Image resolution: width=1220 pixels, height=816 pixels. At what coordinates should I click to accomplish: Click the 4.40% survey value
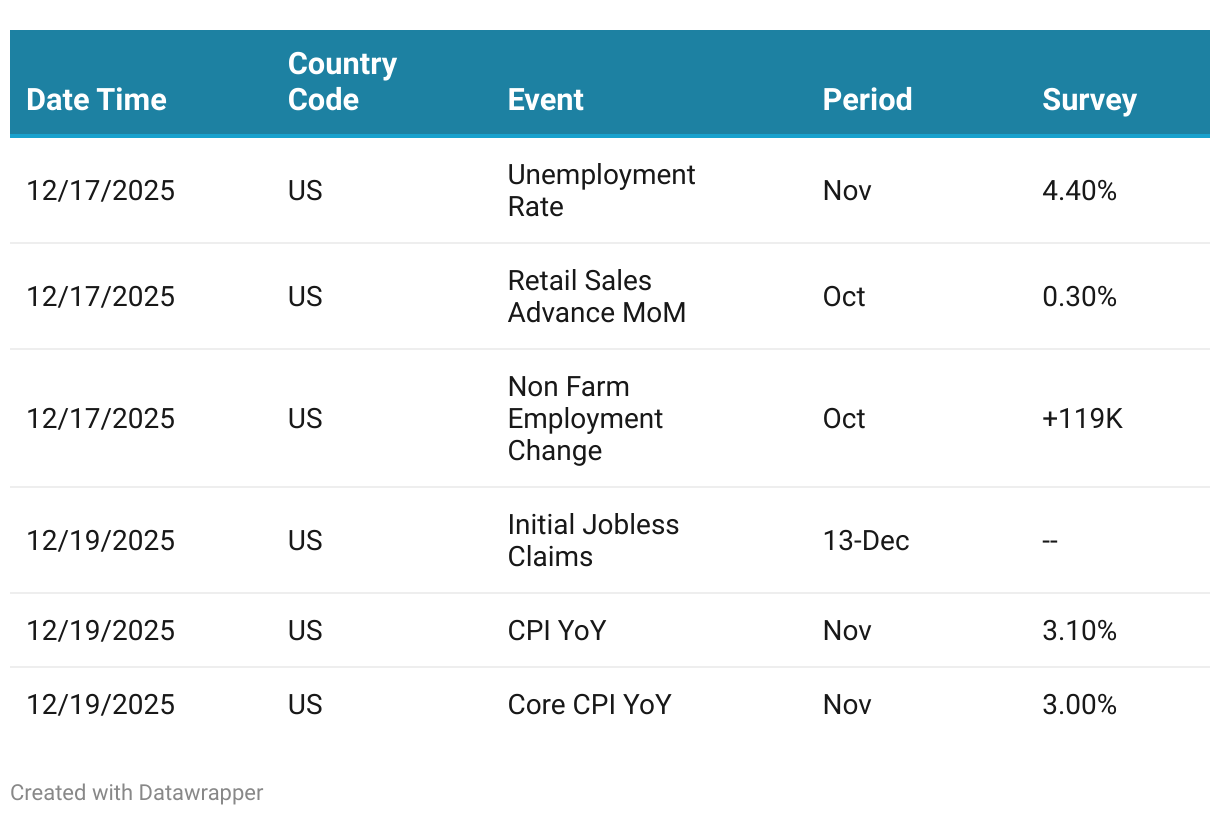coord(1079,190)
